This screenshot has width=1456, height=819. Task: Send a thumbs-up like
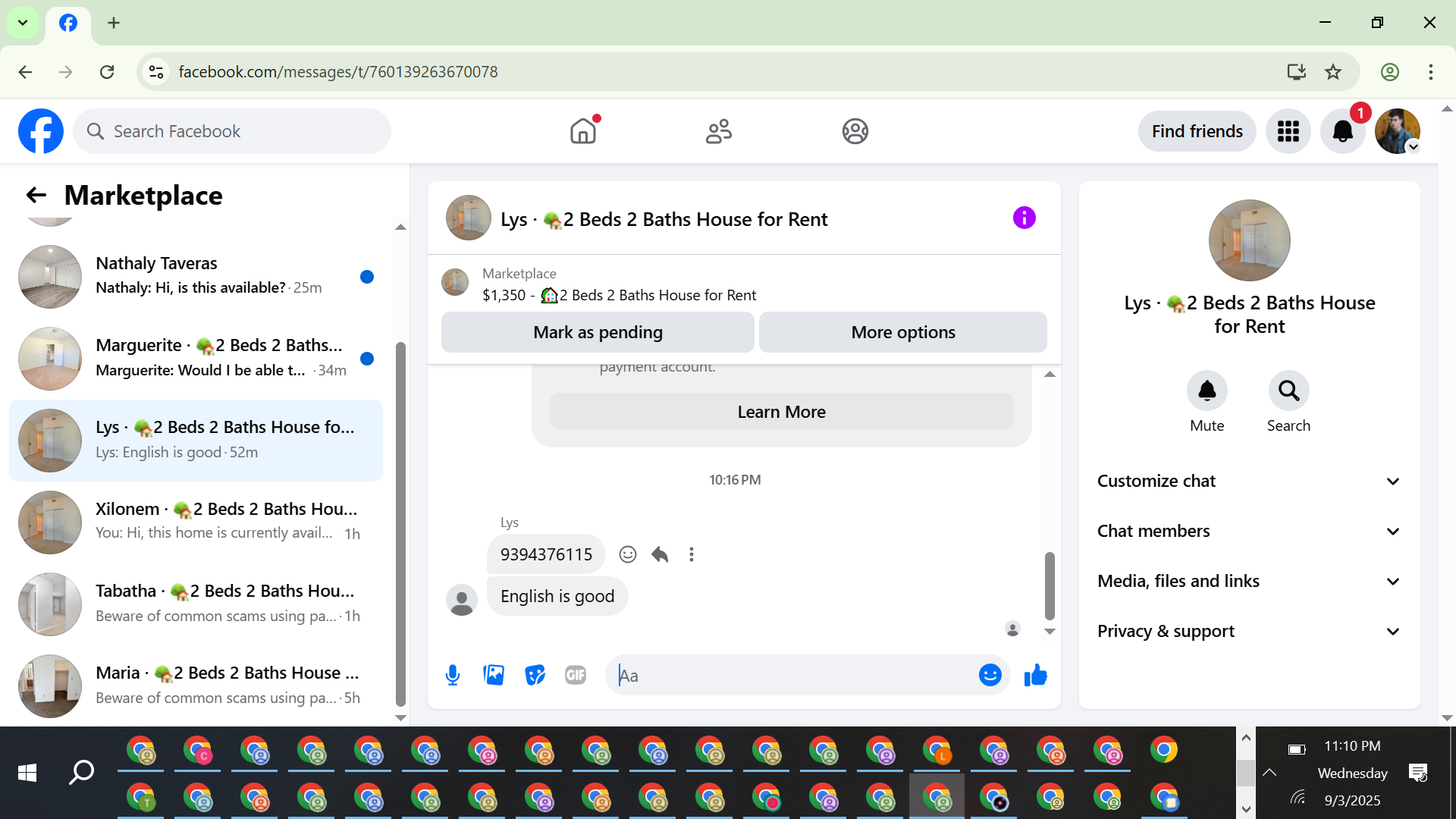(x=1036, y=675)
